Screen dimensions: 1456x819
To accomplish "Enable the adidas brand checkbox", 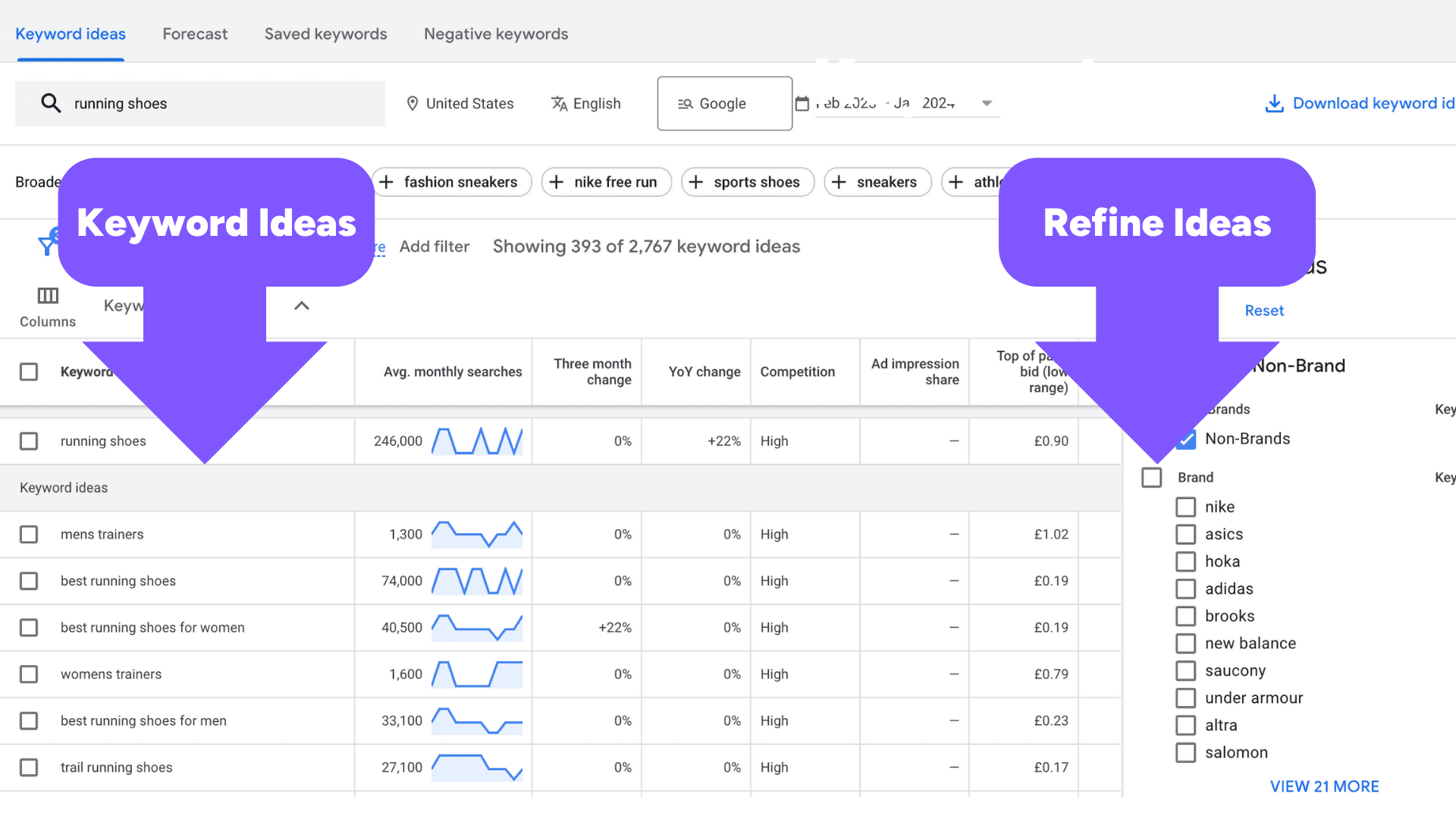I will 1184,588.
